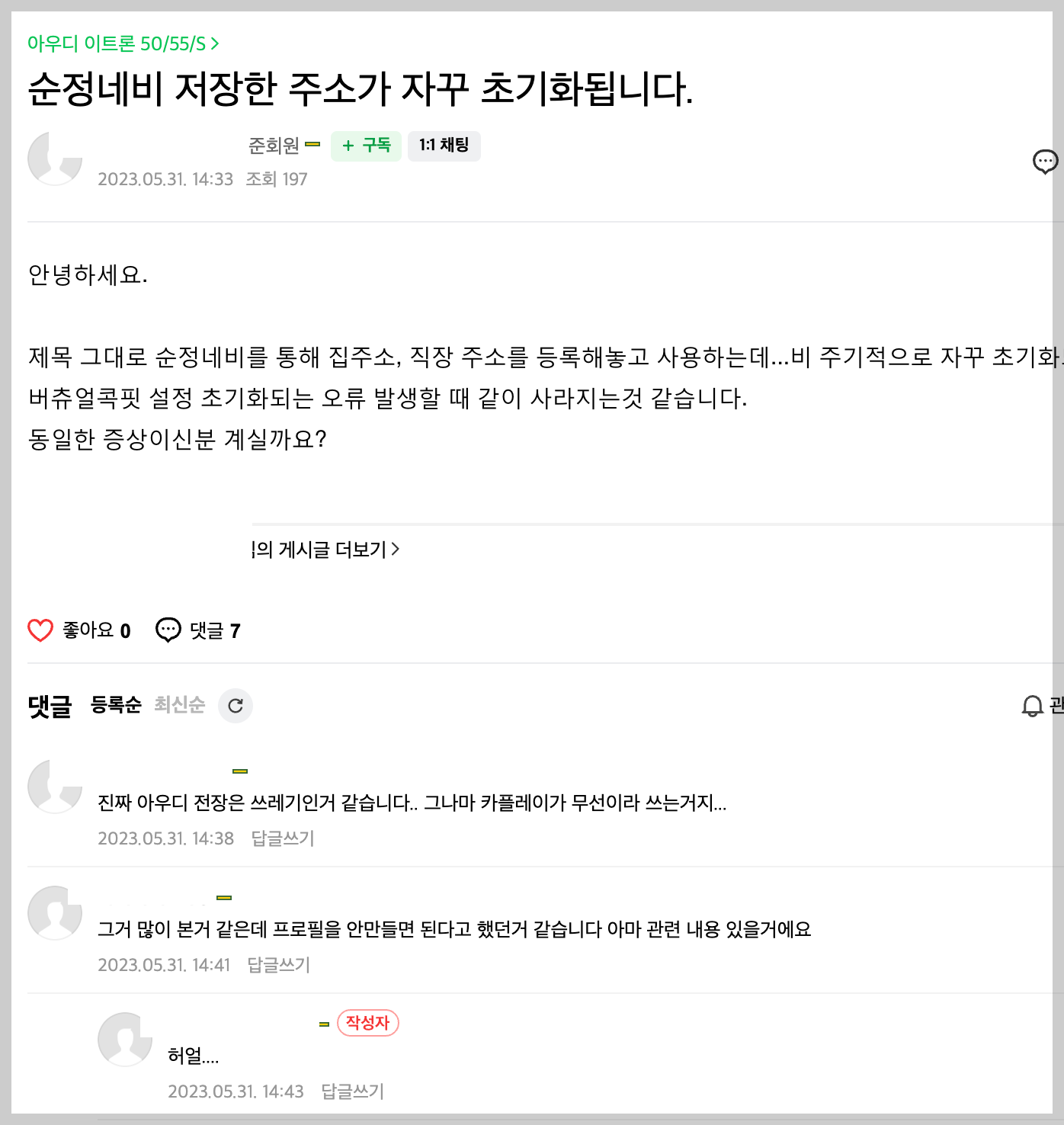Click the refresh comments circular arrow icon
The image size is (1064, 1125).
tap(236, 706)
